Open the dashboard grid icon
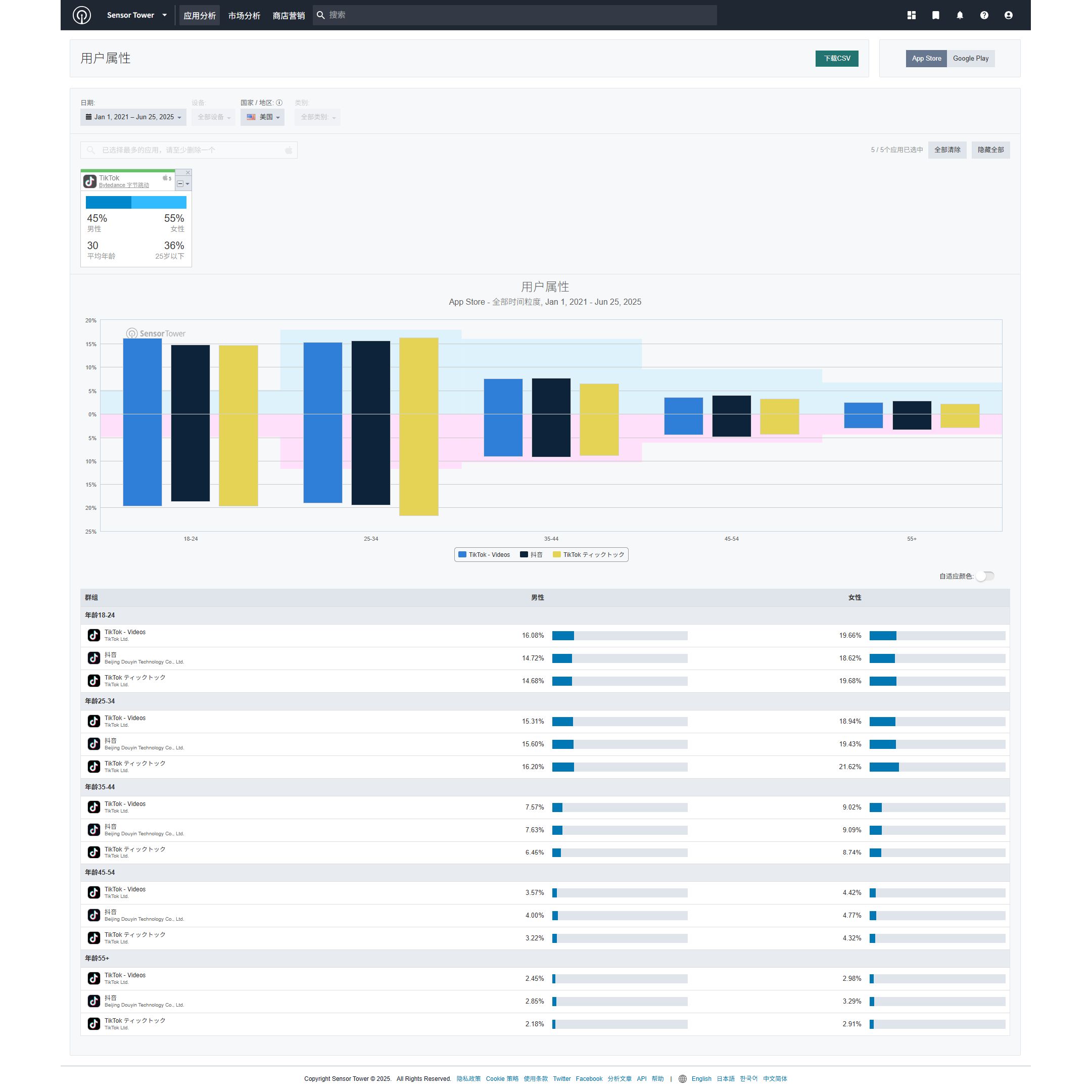Viewport: 1092px width, 1092px height. pos(911,15)
